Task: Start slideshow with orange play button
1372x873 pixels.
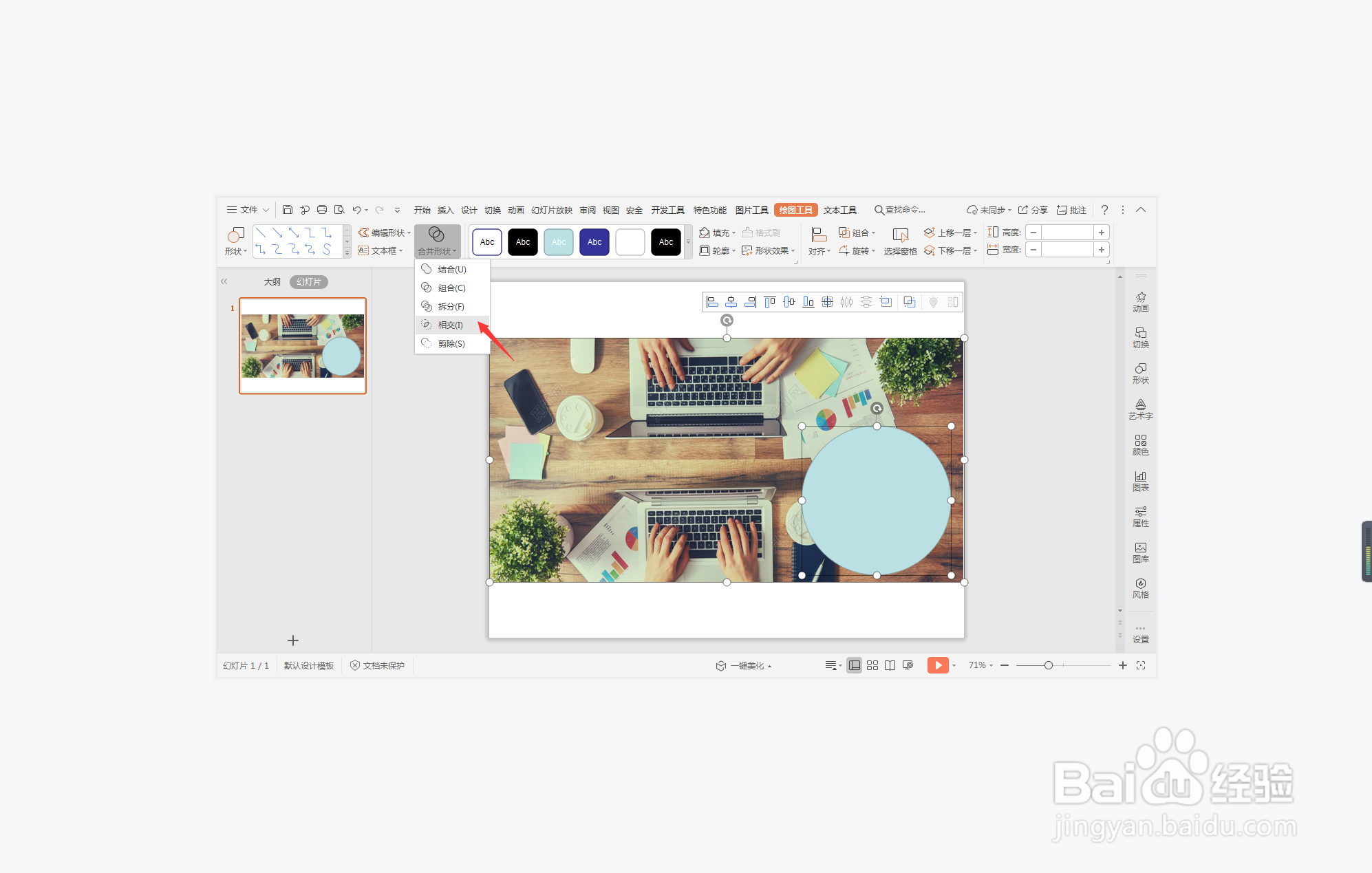Action: 937,665
